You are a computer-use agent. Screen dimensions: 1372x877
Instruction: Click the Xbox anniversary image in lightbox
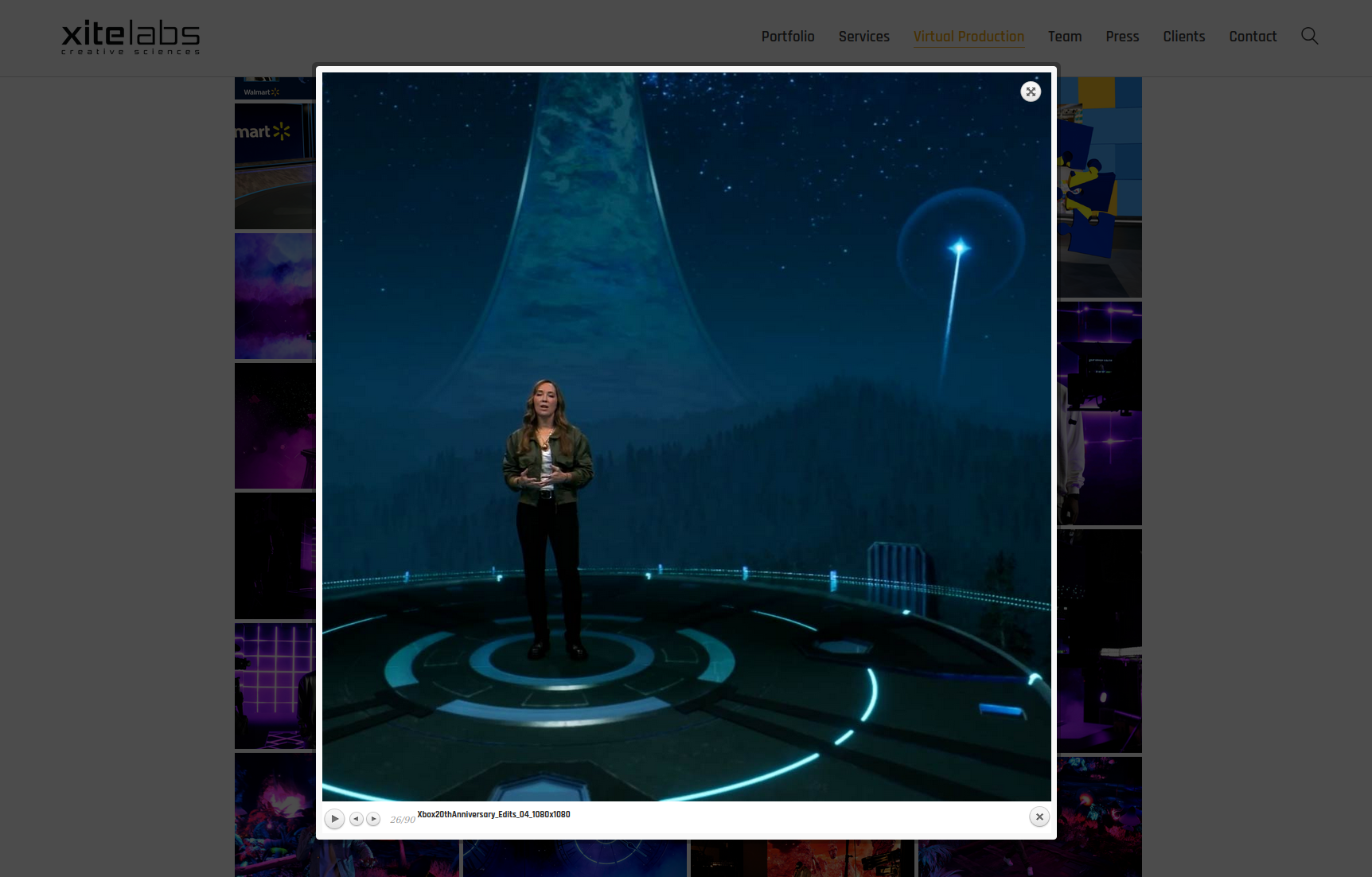click(686, 436)
